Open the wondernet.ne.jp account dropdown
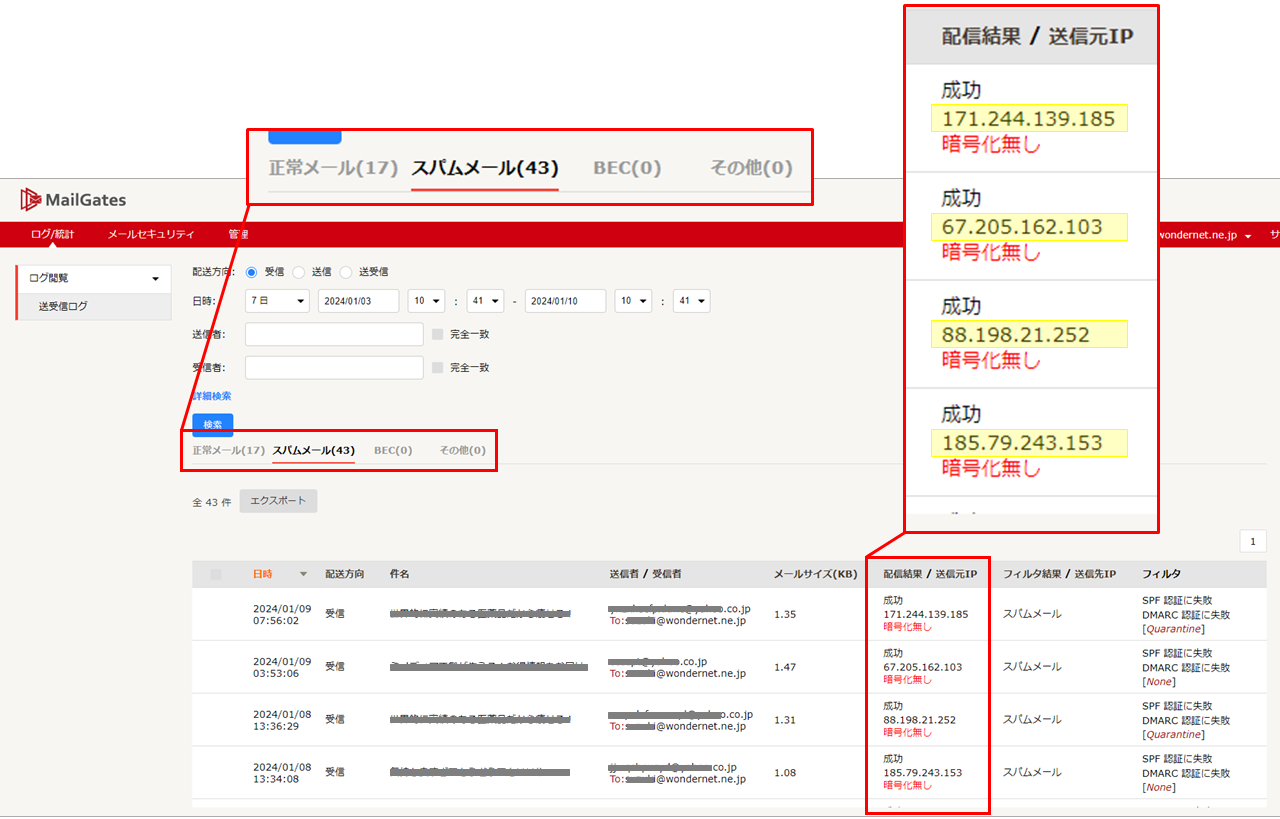The height and width of the screenshot is (819, 1280). (x=1206, y=235)
